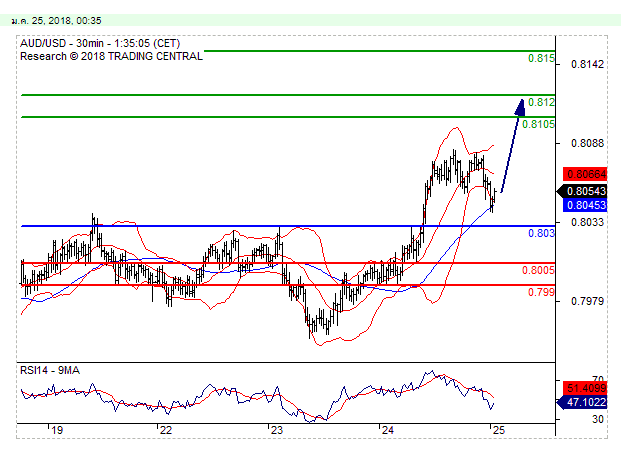The width and height of the screenshot is (621, 455).
Task: Click the blue 0.80453 price tag
Action: point(585,205)
